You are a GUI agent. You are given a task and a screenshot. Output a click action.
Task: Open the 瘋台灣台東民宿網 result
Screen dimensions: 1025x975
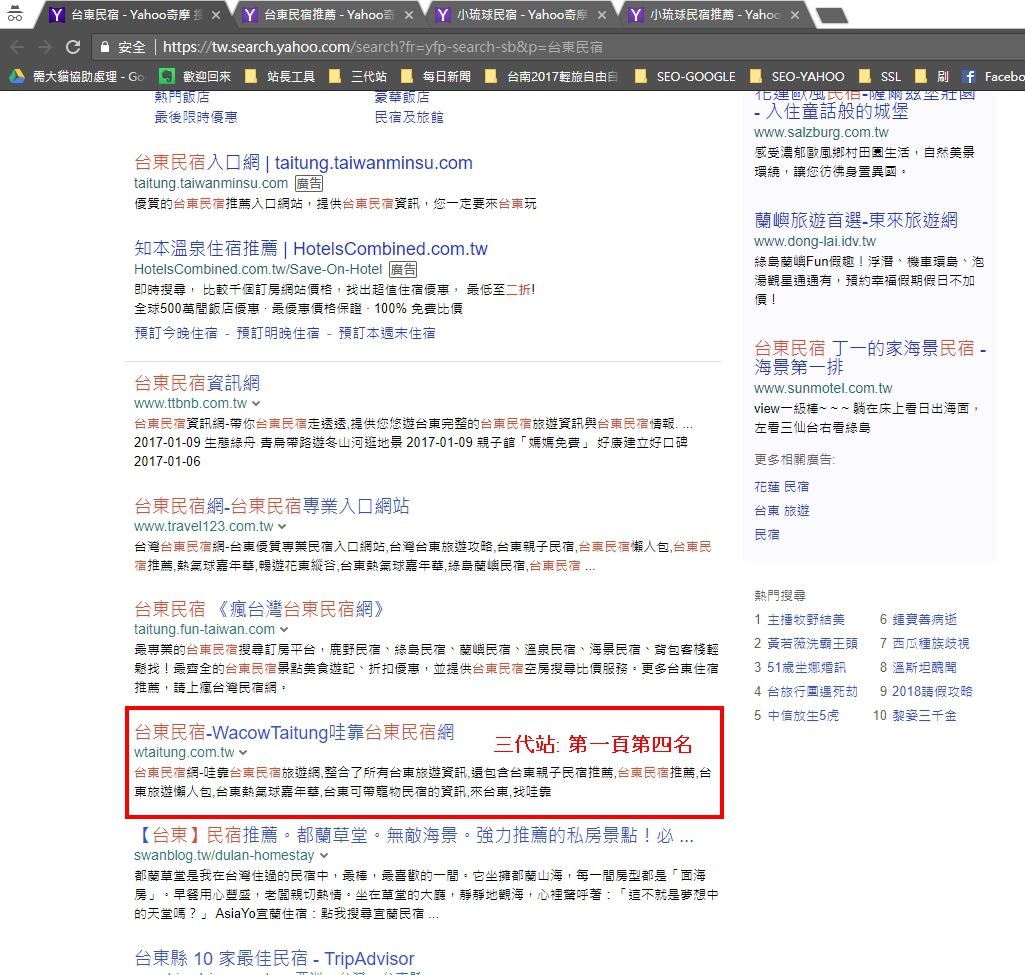point(259,610)
